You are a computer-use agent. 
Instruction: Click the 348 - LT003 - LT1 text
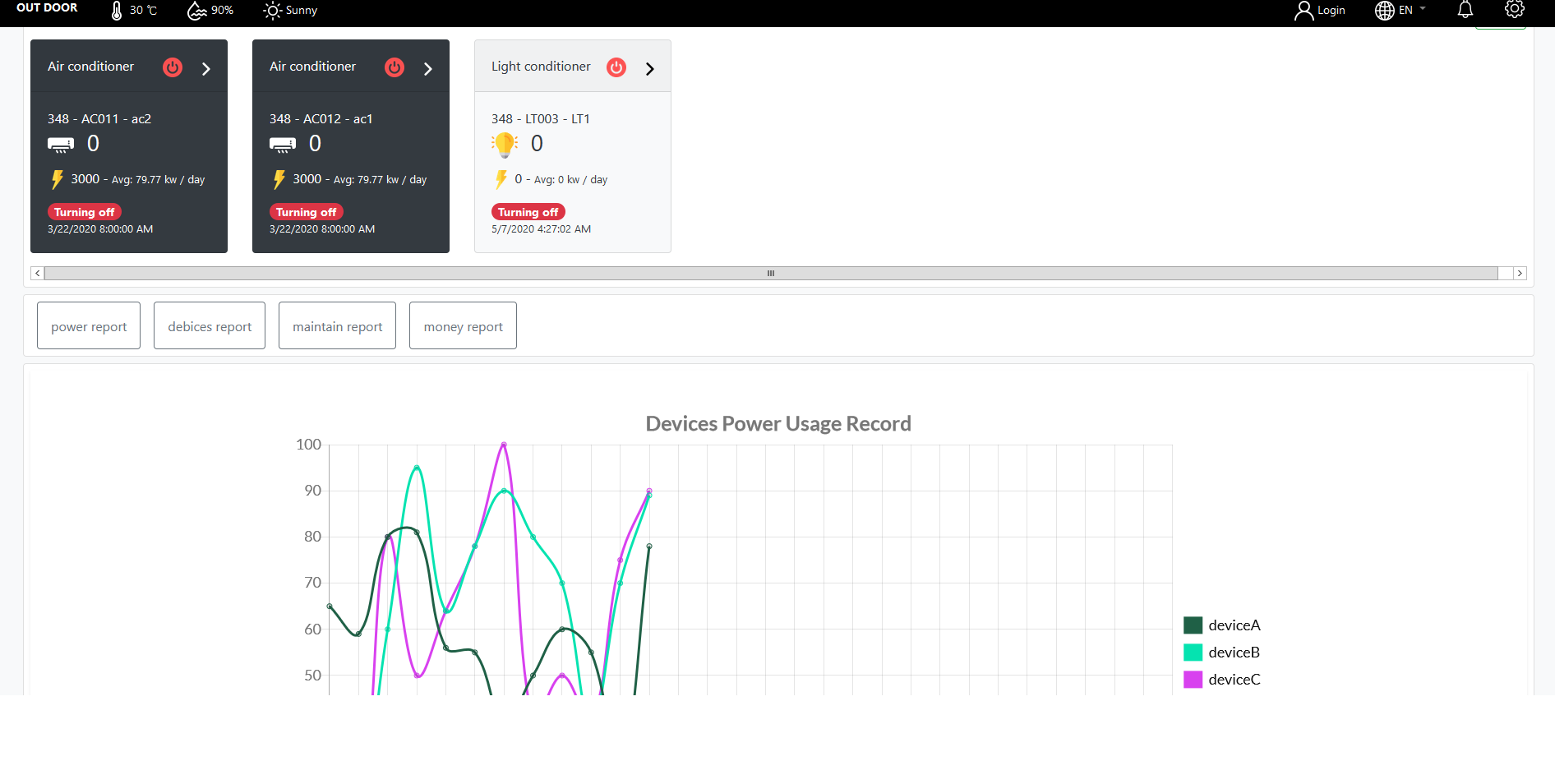[541, 119]
